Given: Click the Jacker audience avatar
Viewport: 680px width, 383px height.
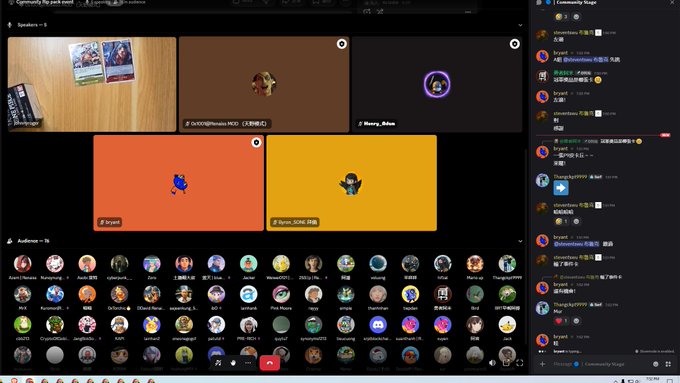Looking at the screenshot, I should (248, 264).
